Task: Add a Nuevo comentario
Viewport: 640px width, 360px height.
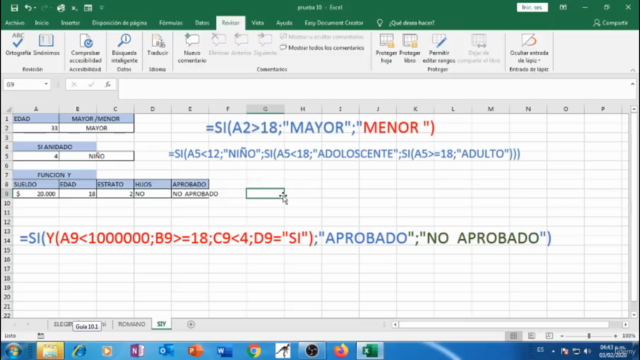Action: tap(192, 48)
